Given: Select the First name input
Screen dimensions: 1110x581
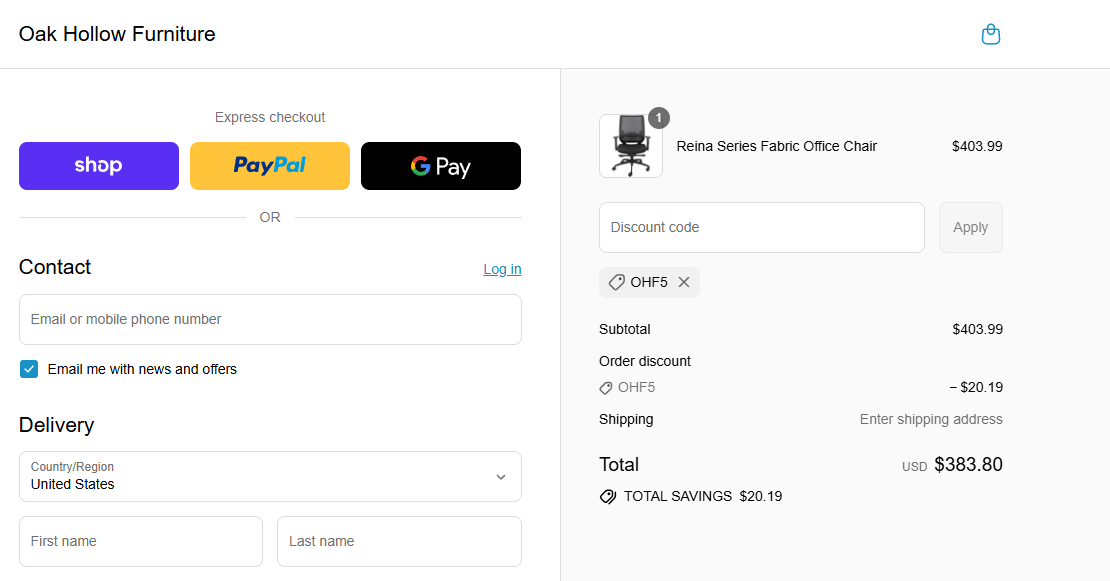Looking at the screenshot, I should (x=141, y=541).
